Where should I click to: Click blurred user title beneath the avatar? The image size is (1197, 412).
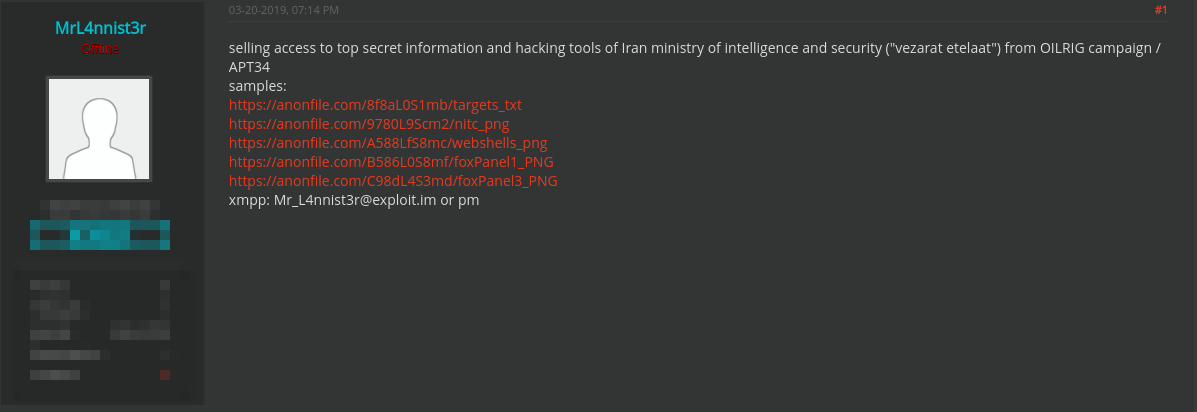(100, 205)
